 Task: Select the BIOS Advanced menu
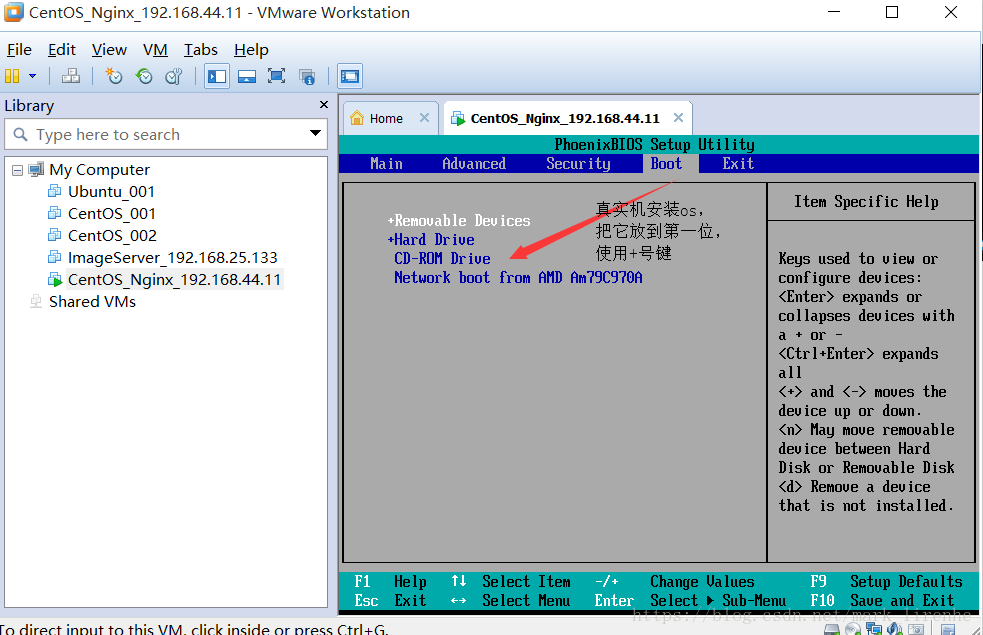click(474, 164)
